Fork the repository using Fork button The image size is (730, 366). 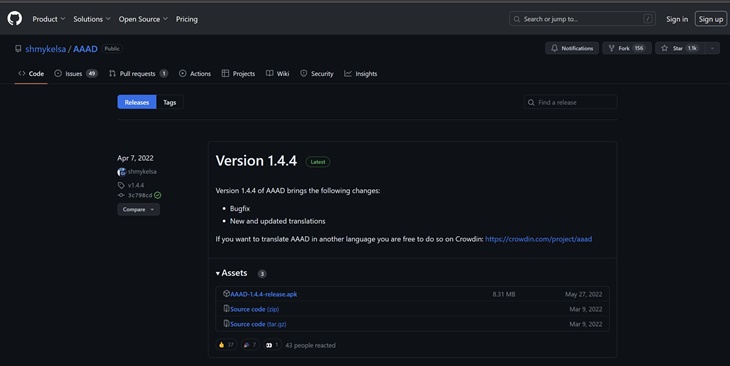pyautogui.click(x=627, y=48)
